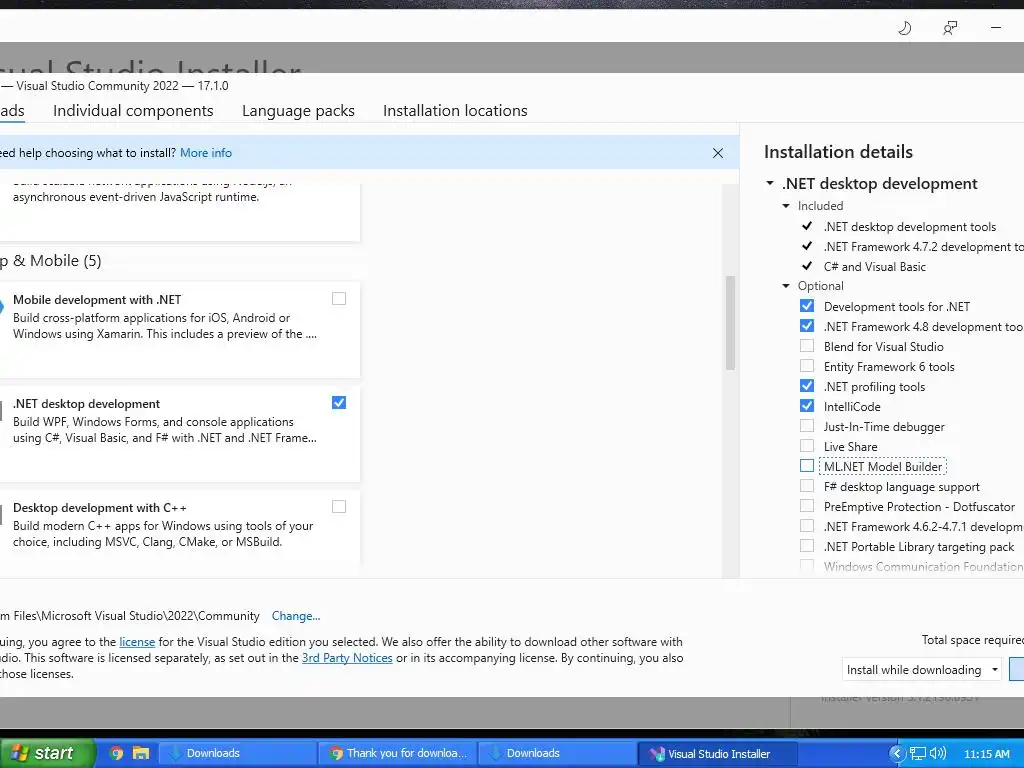Activate Visual Studio Installer taskbar item
This screenshot has height=768, width=1024.
(x=717, y=753)
